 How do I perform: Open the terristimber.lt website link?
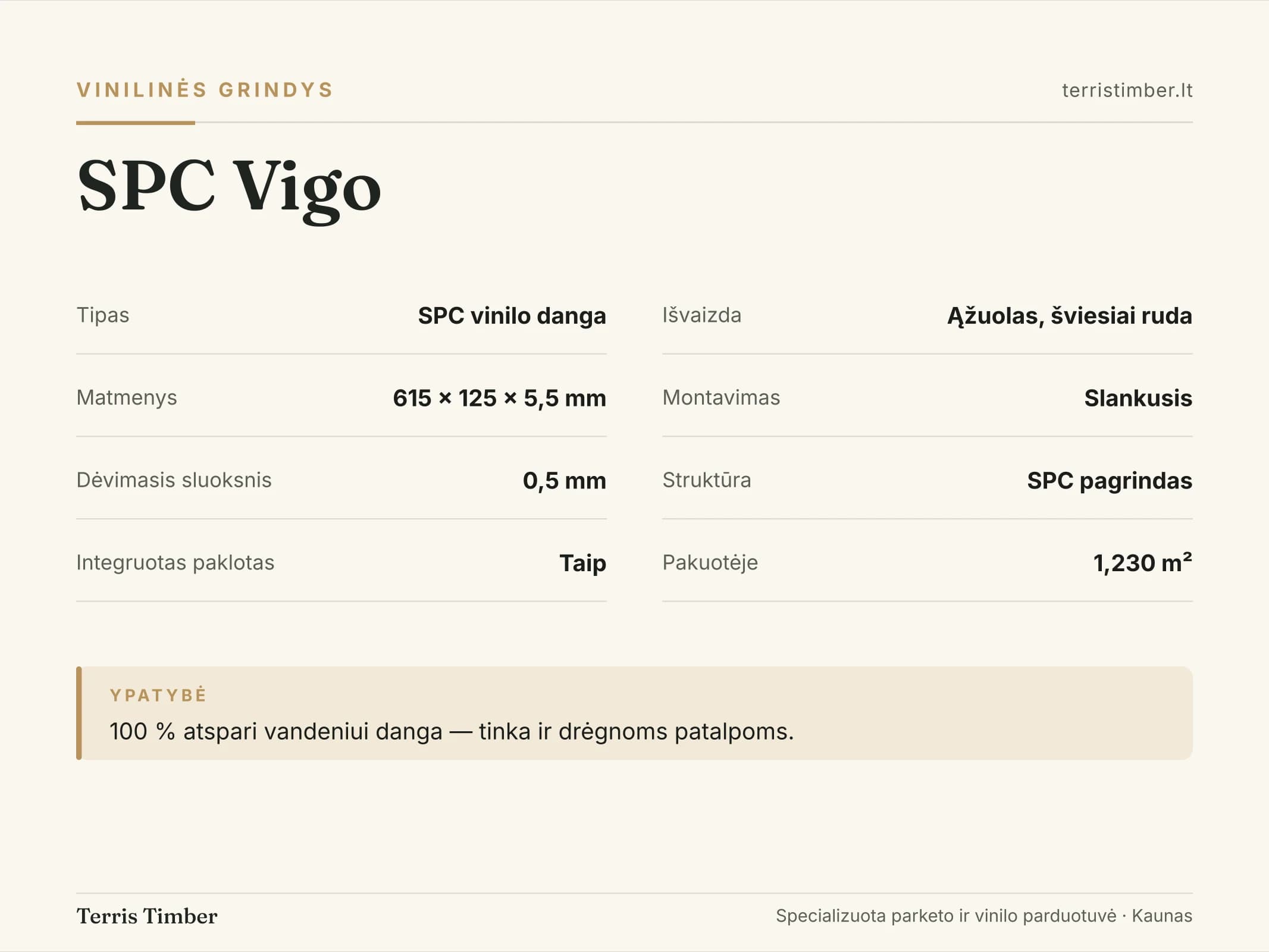tap(1127, 90)
